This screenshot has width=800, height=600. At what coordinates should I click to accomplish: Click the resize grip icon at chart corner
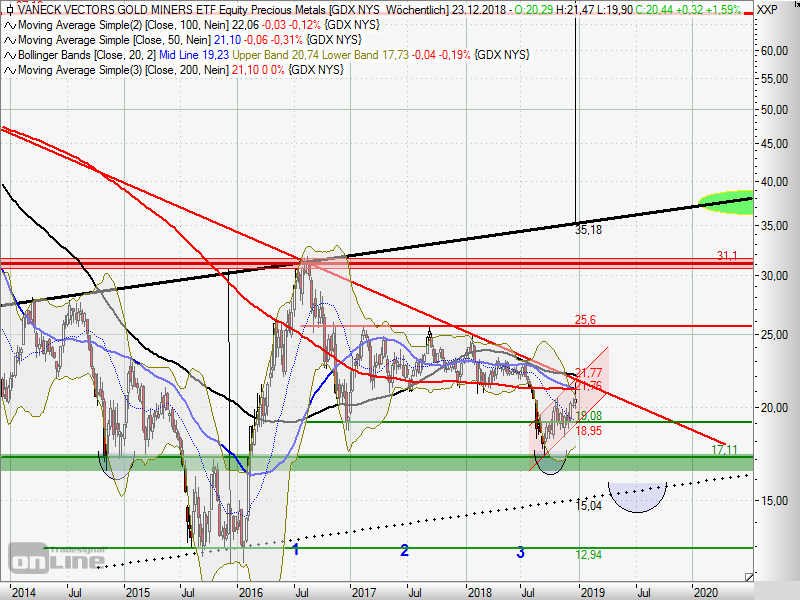pos(748,577)
